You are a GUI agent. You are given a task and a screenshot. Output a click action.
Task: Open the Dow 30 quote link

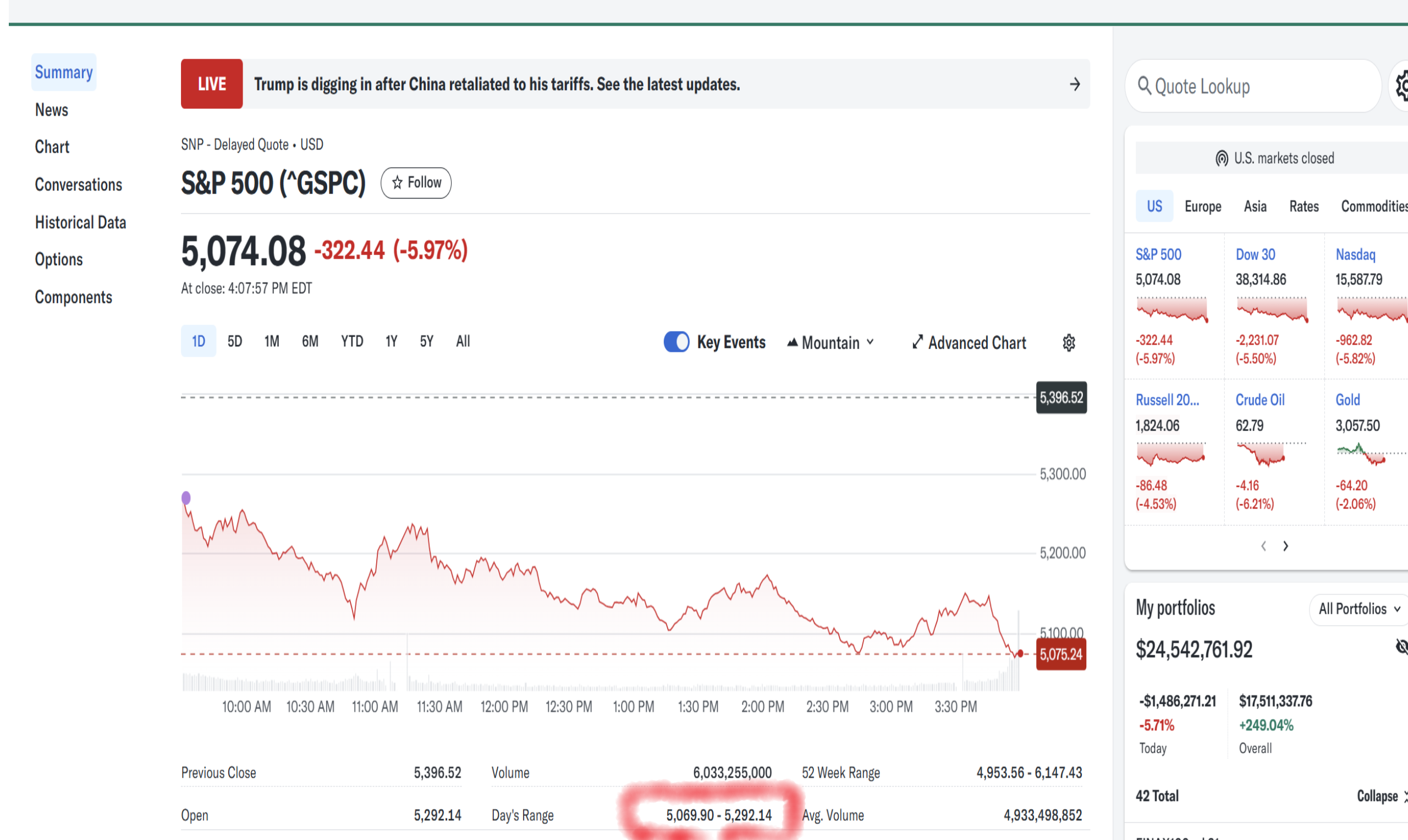coord(1255,255)
